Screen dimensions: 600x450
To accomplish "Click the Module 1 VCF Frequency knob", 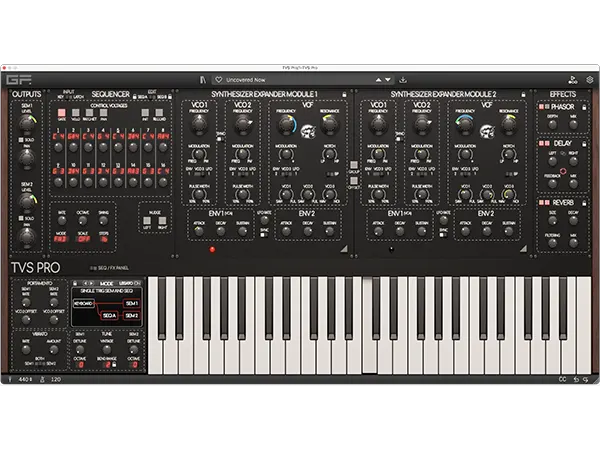I will pos(286,125).
